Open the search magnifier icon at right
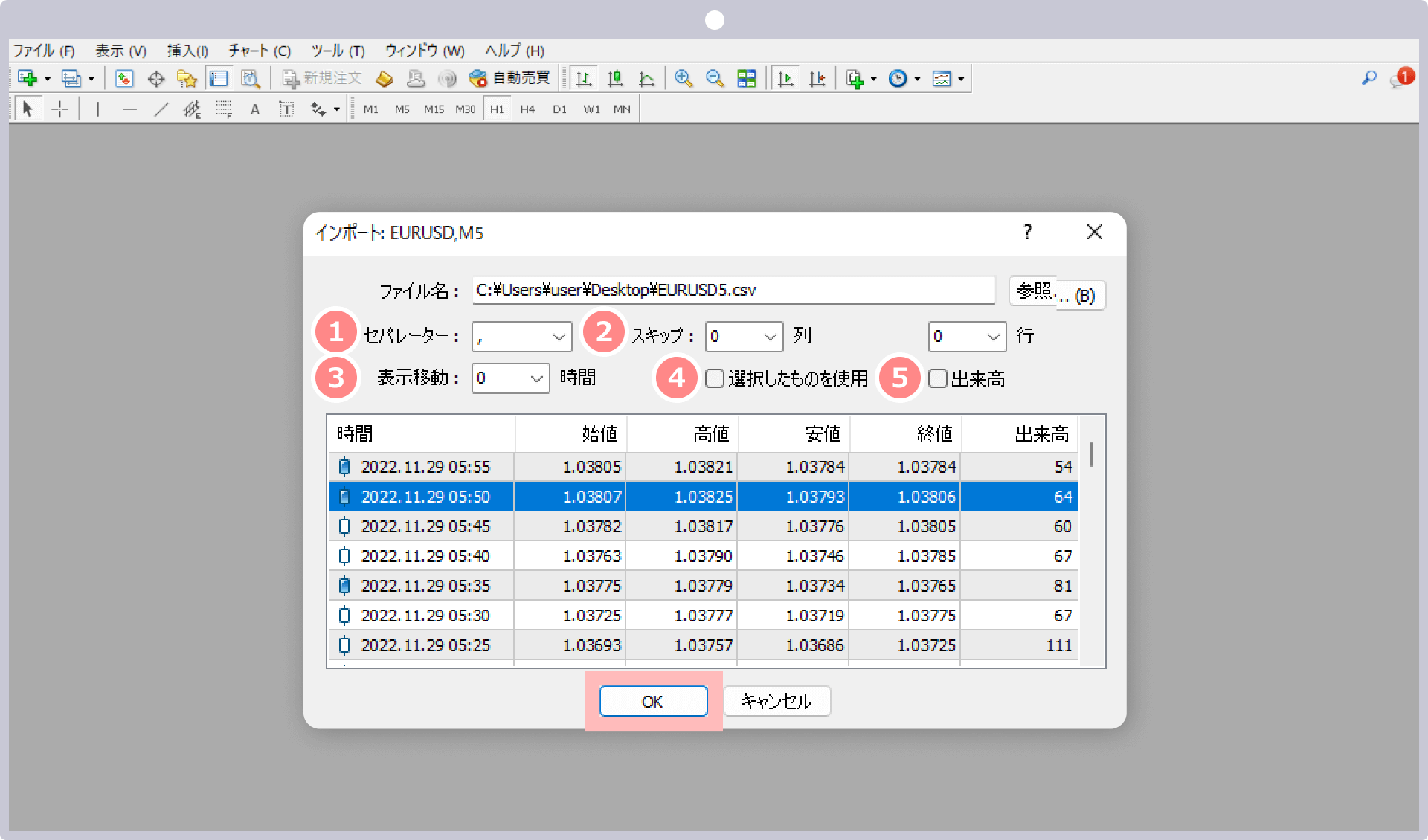The image size is (1428, 840). pos(1369,77)
